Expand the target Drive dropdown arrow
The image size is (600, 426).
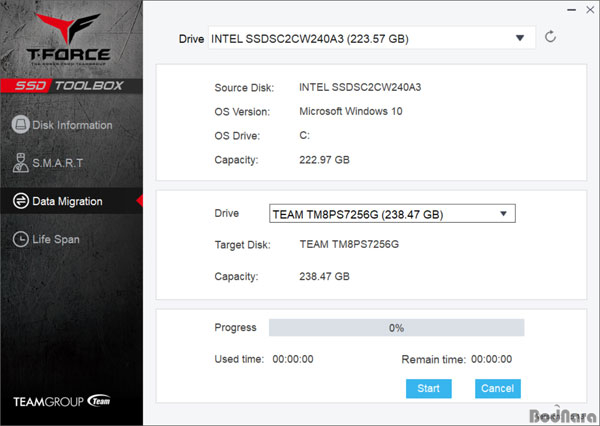click(x=503, y=214)
